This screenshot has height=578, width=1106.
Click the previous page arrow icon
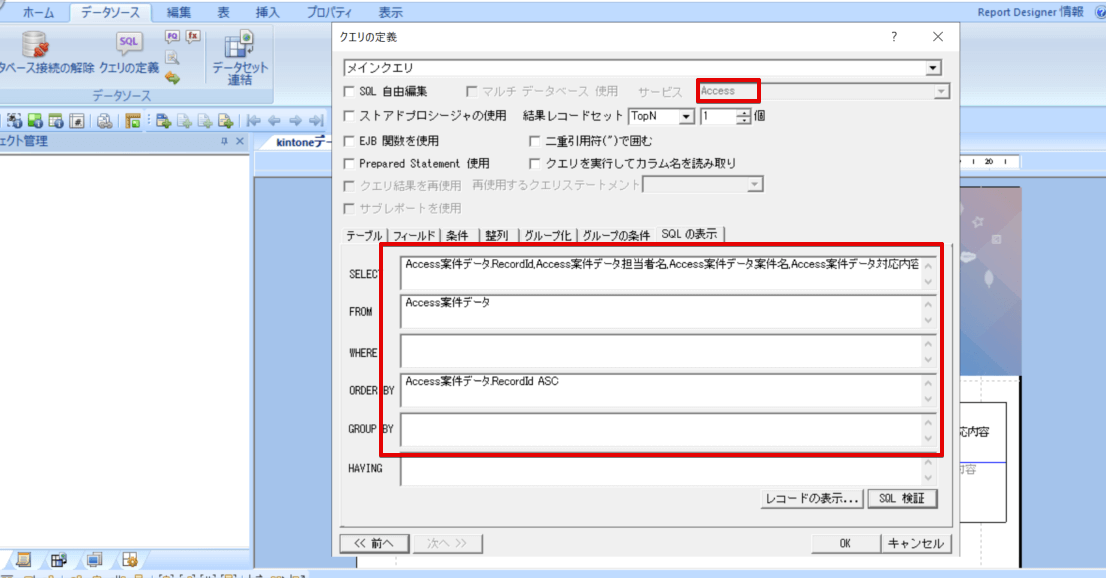(274, 121)
